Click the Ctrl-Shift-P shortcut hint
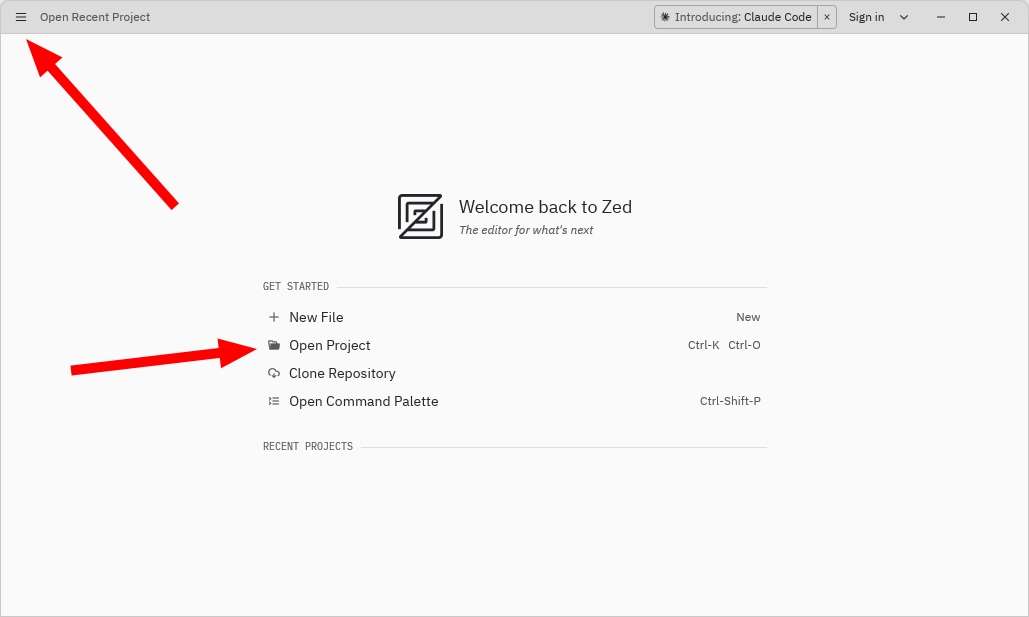Image resolution: width=1029 pixels, height=617 pixels. pyautogui.click(x=730, y=401)
